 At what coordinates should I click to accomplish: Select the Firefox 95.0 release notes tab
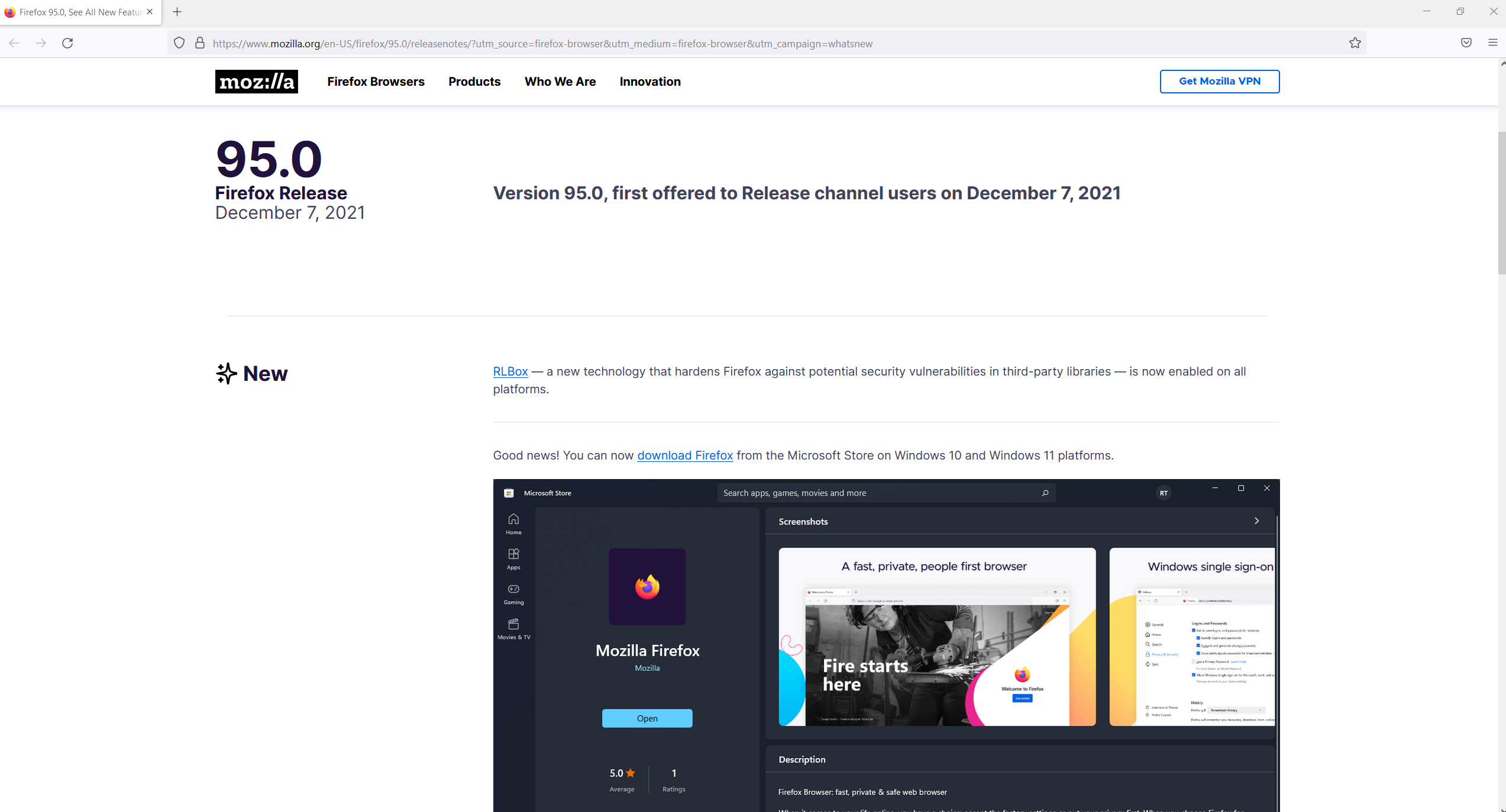pyautogui.click(x=80, y=12)
